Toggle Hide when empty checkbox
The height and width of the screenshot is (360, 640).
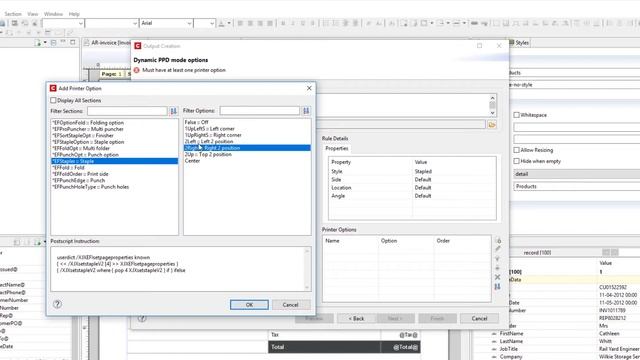(x=516, y=161)
